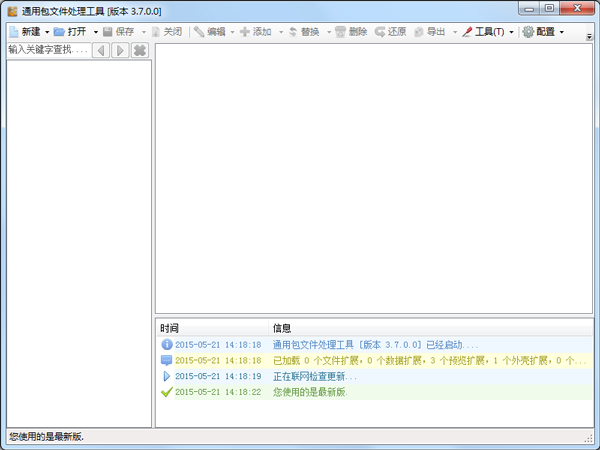Screen dimensions: 600x450
Task: Expand the 配置 dropdown arrow
Action: [561, 32]
